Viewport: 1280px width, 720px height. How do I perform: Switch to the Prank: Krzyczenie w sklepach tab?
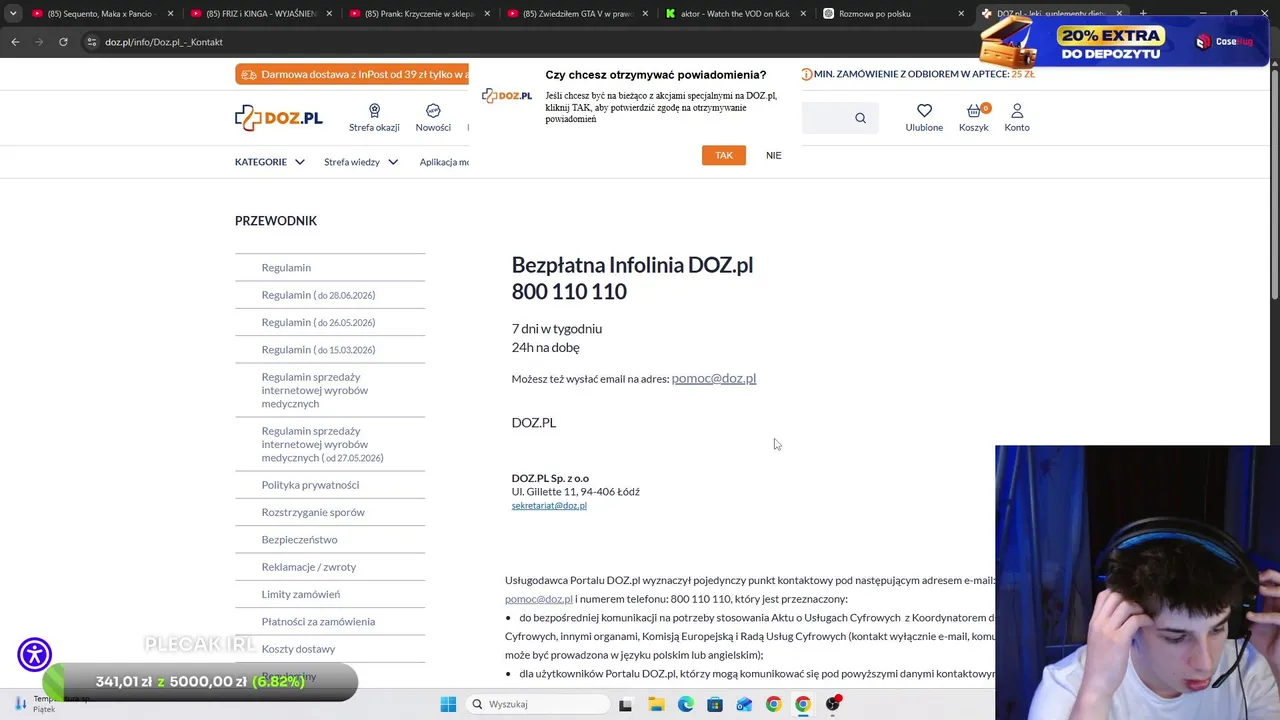coord(419,14)
